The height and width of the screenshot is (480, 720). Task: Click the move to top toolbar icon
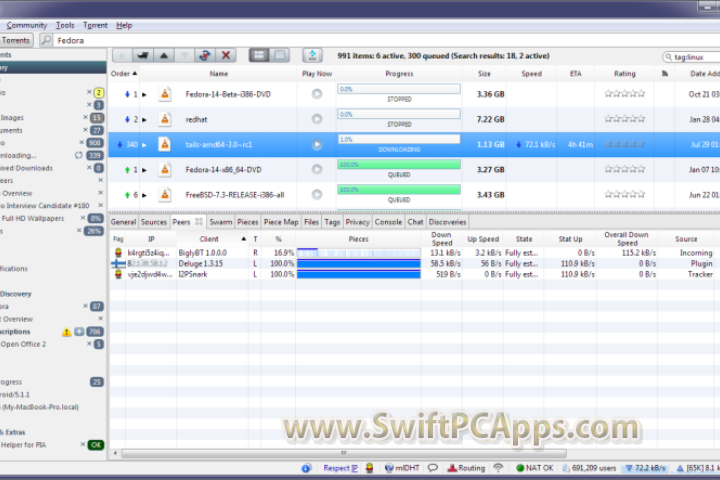tap(143, 56)
